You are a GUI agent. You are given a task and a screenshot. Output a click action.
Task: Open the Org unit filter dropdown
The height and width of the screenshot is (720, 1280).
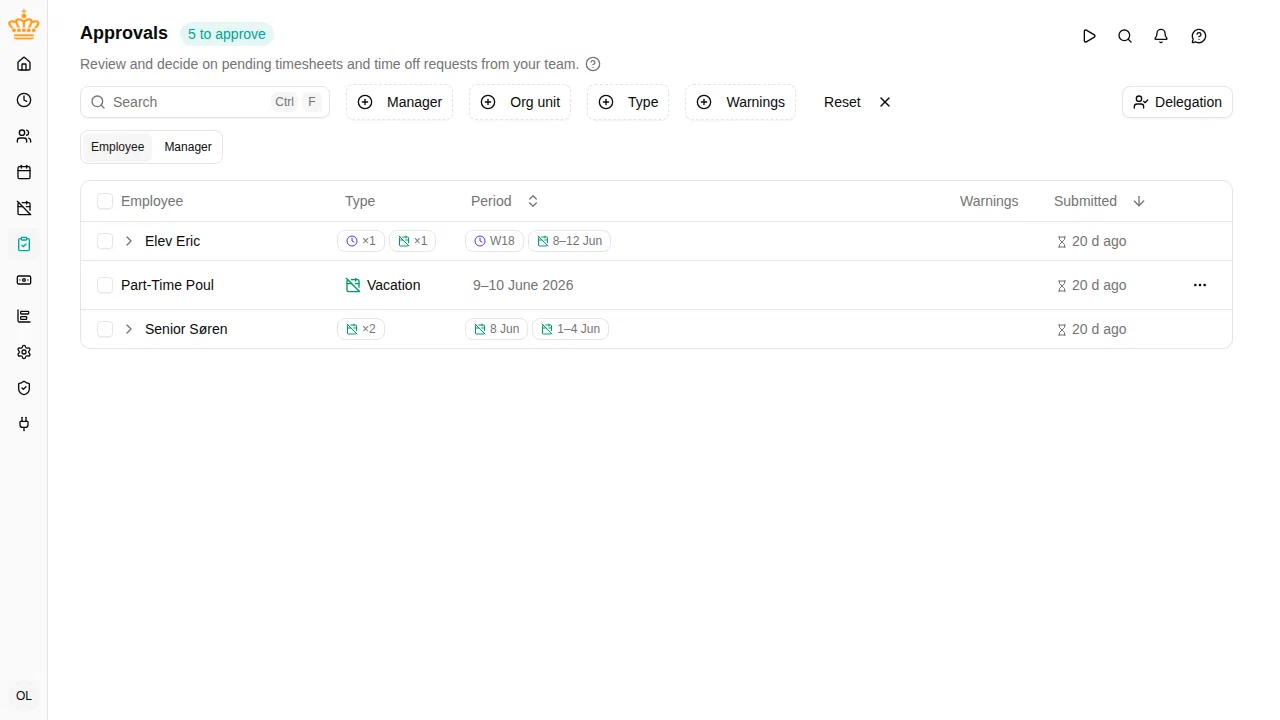tap(520, 102)
